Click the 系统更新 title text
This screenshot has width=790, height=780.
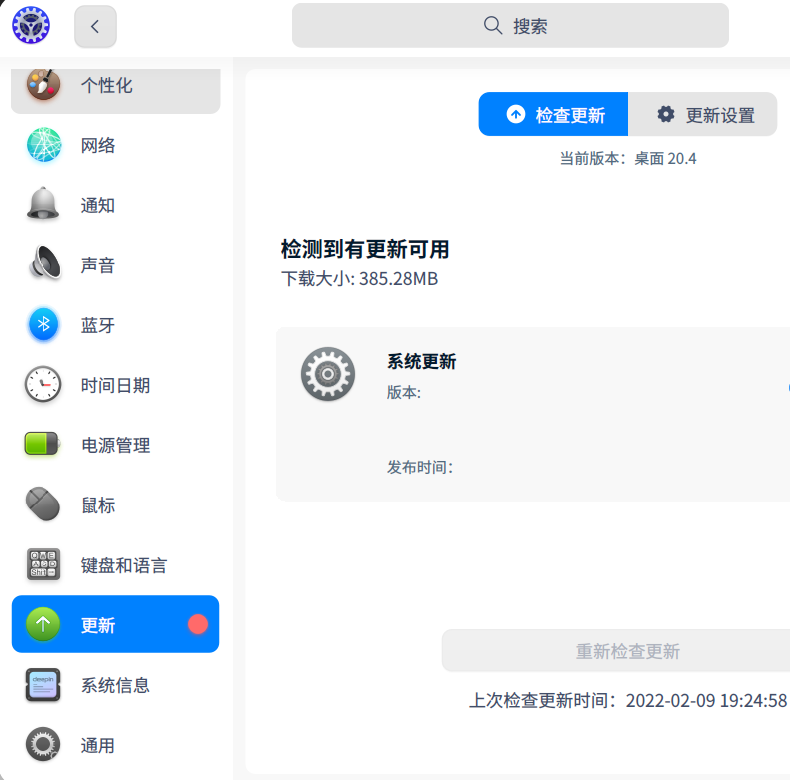tap(422, 361)
